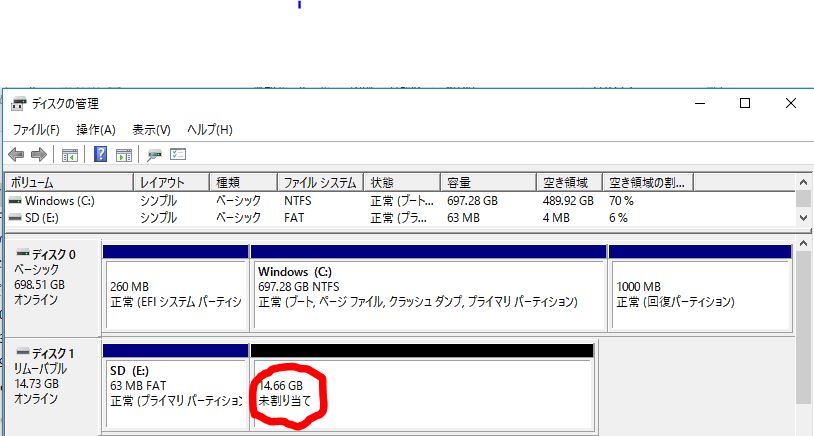814x436 pixels.
Task: Click the disk icon next to ディスク 0
Action: click(23, 253)
